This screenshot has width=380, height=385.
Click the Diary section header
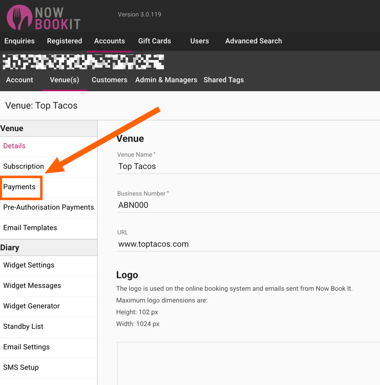pyautogui.click(x=48, y=248)
